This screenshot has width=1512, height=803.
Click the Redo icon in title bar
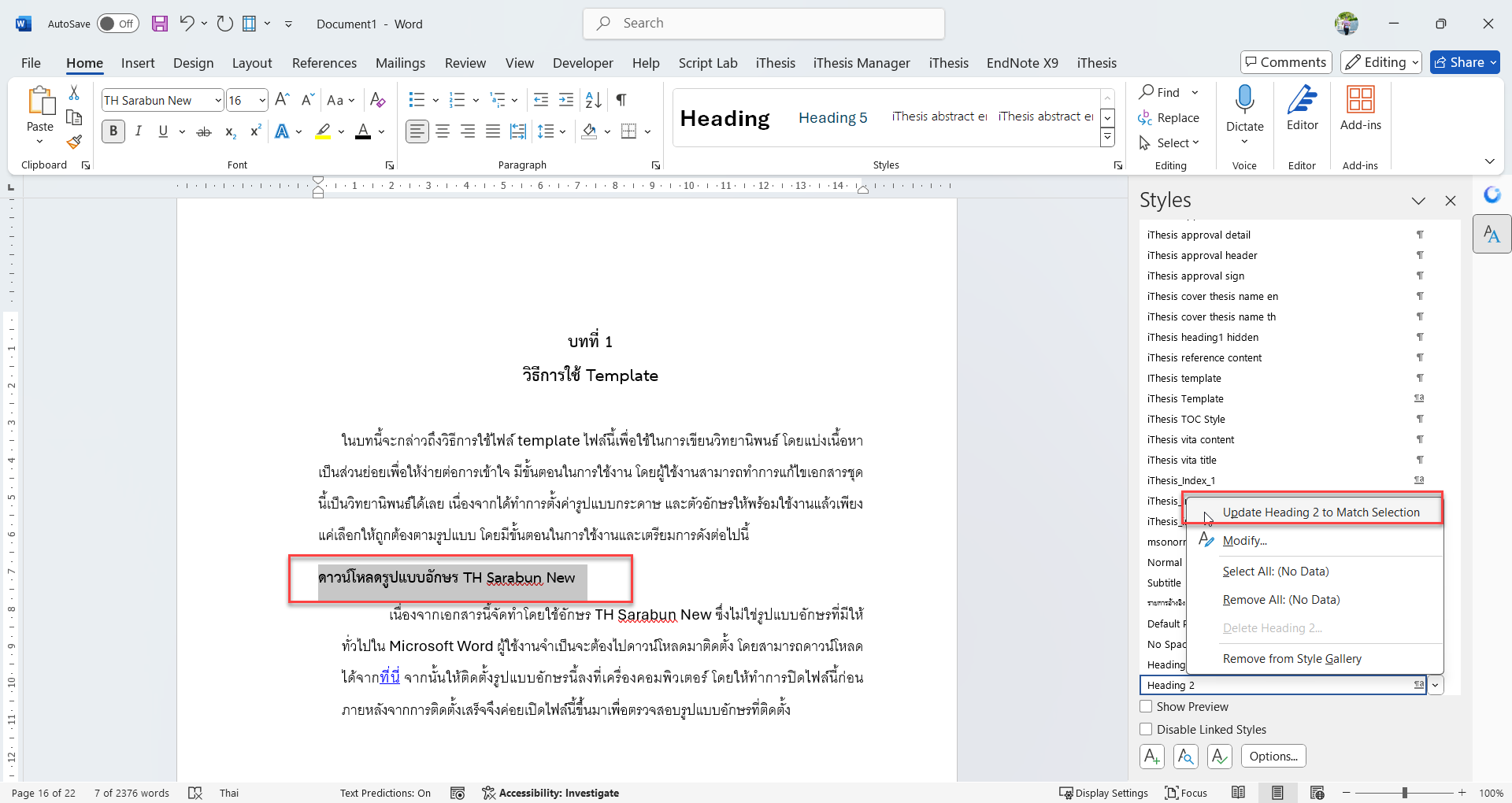coord(225,24)
